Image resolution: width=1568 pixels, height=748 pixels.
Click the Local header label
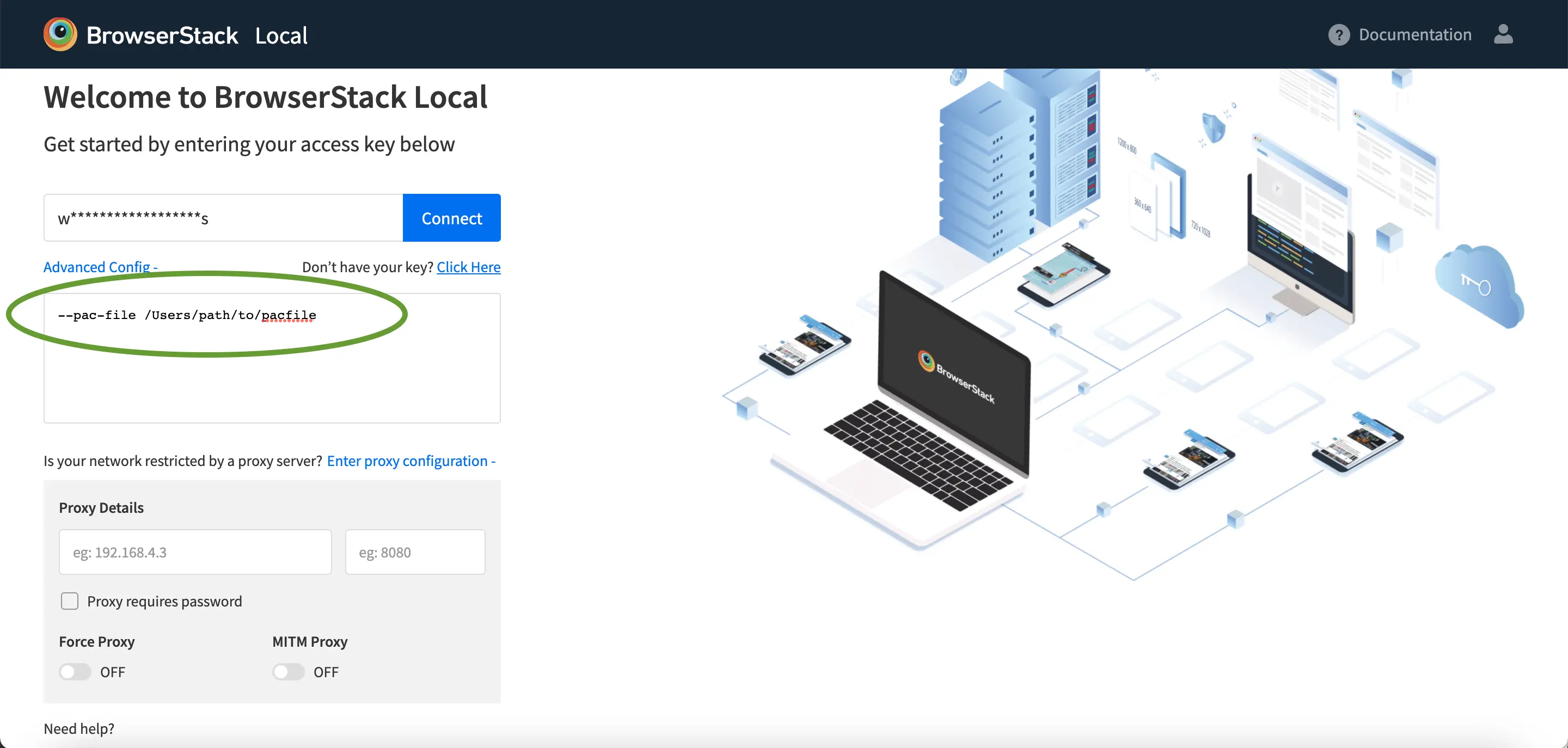pos(281,35)
